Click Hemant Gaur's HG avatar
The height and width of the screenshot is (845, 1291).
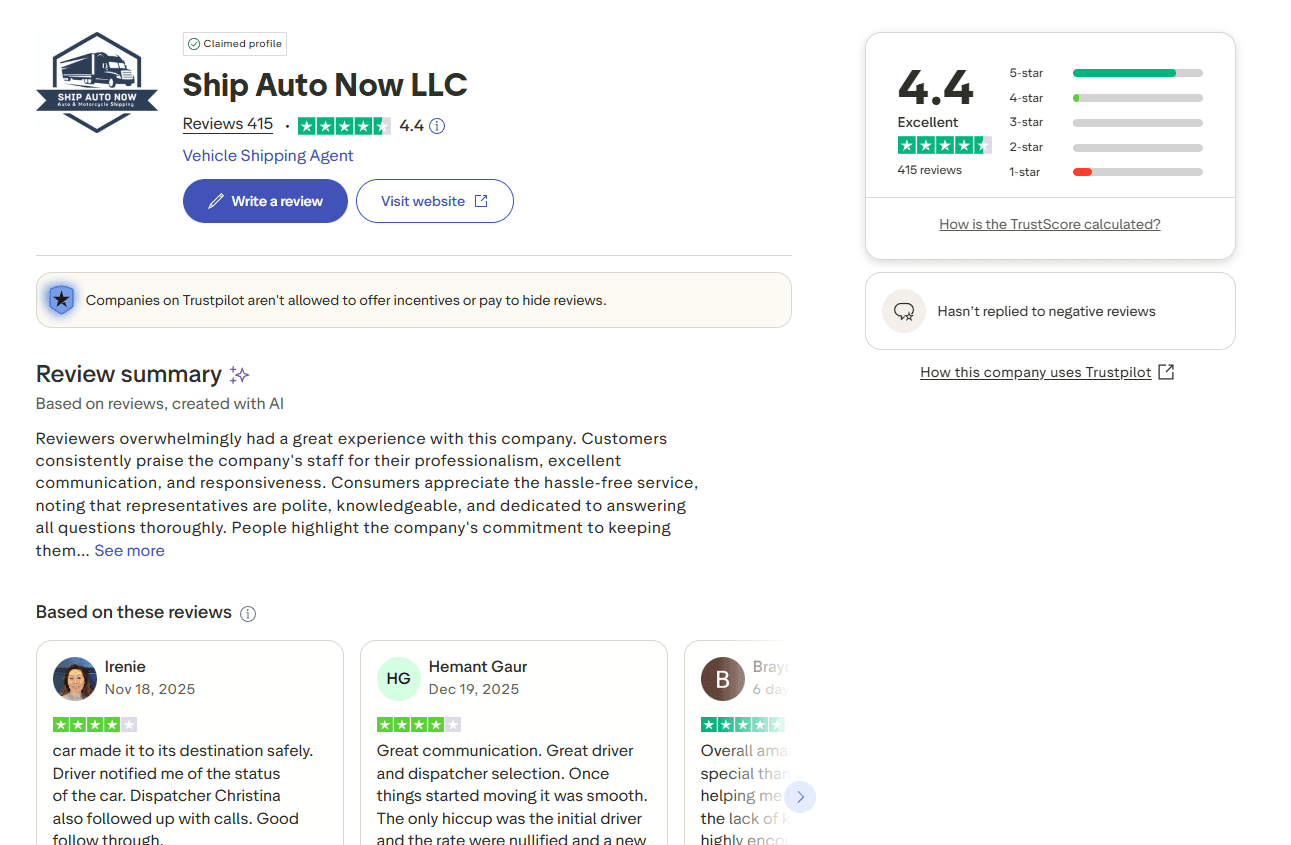coord(398,679)
